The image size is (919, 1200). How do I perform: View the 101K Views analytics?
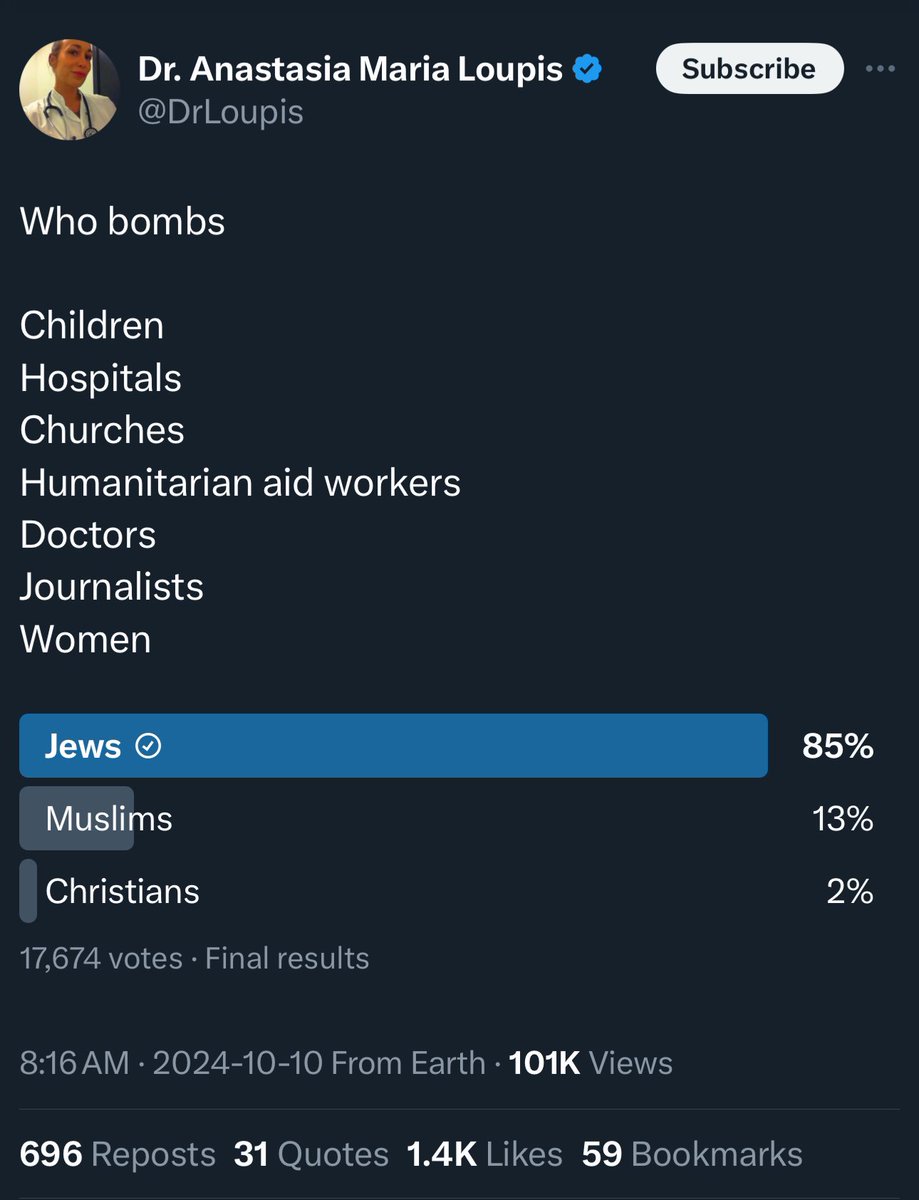[590, 1062]
